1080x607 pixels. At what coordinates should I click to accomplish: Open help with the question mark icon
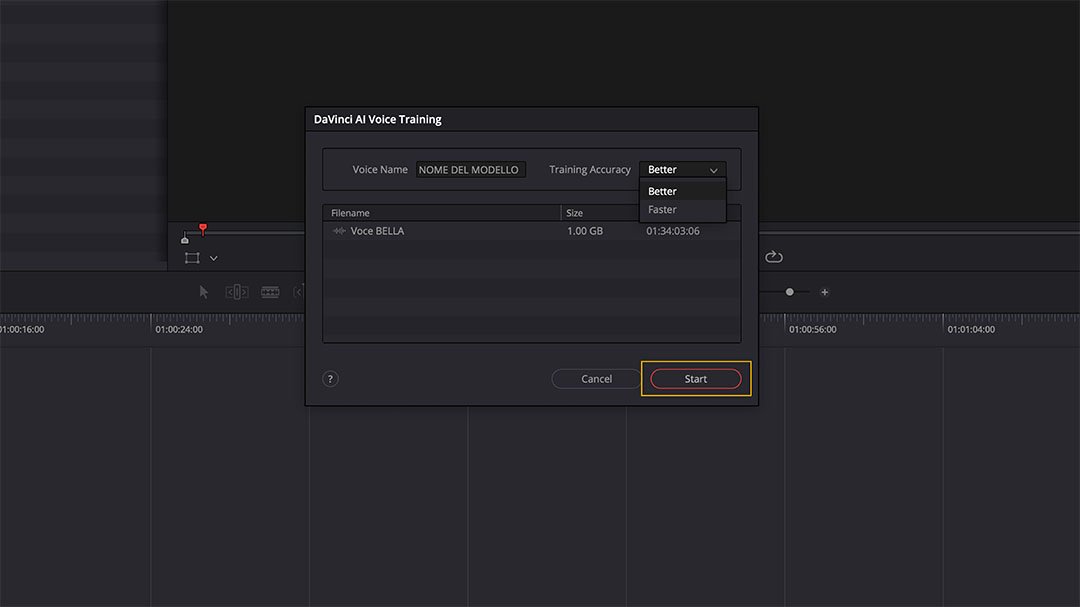pos(330,379)
